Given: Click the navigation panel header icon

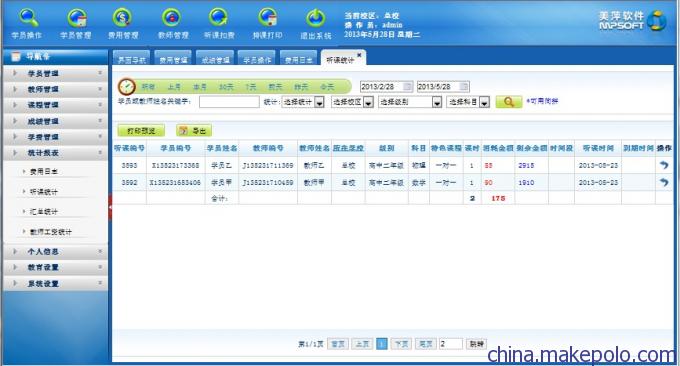Looking at the screenshot, I should [16, 56].
